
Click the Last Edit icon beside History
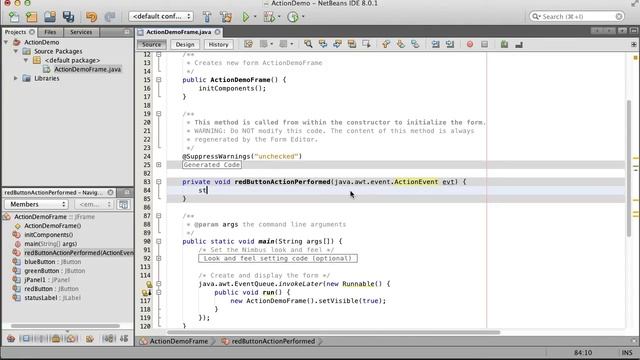[248, 44]
